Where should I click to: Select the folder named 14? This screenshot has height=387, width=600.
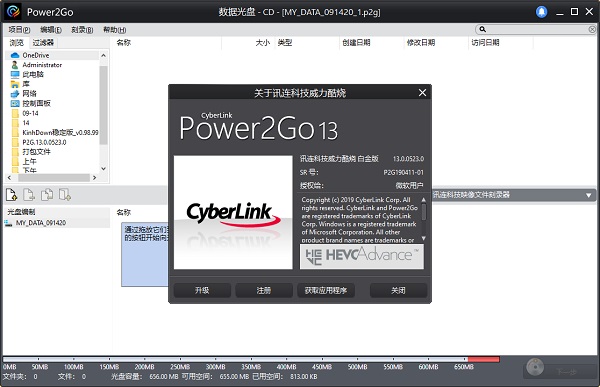coord(26,123)
